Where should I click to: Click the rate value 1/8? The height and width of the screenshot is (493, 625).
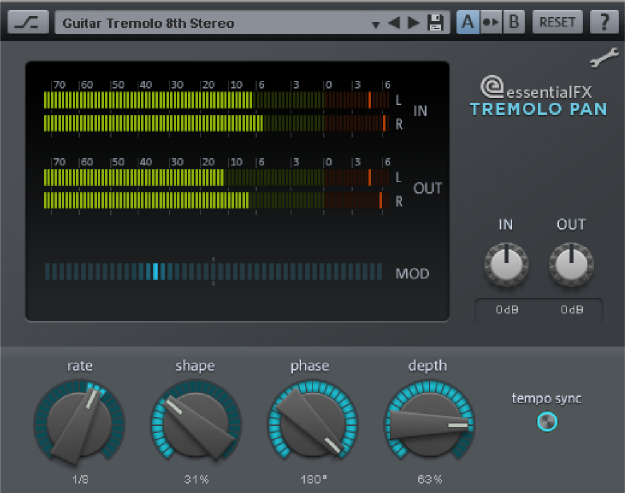[x=80, y=479]
